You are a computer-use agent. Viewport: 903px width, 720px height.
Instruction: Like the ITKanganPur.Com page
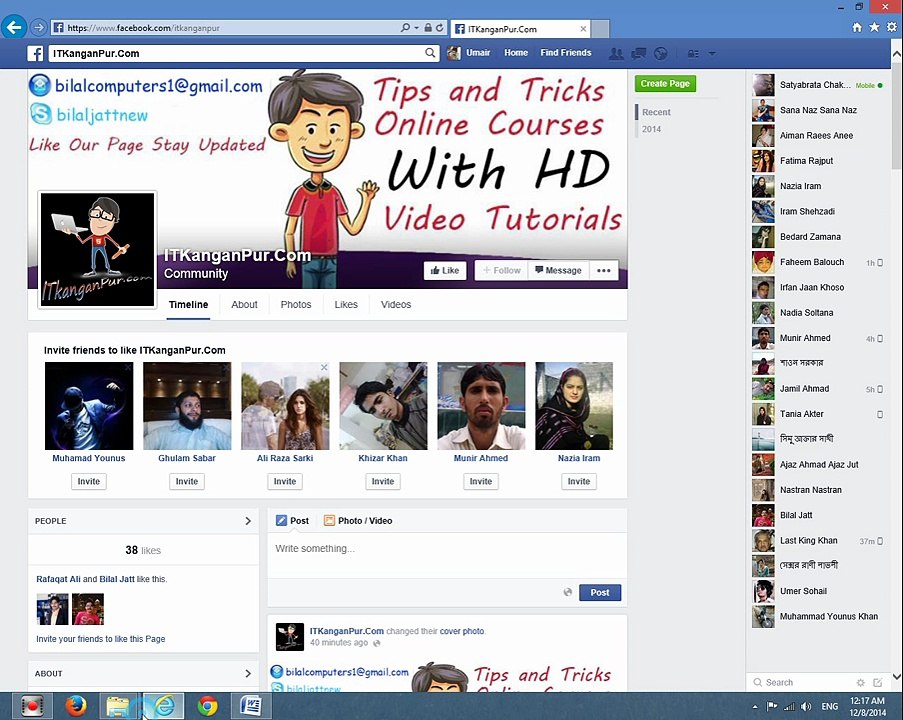pos(445,270)
